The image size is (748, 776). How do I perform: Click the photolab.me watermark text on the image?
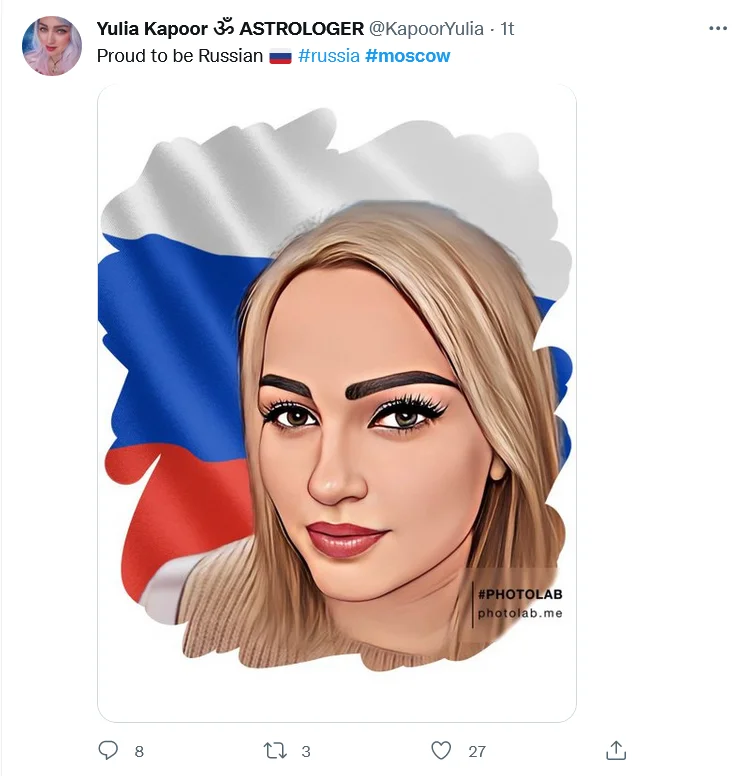point(519,613)
